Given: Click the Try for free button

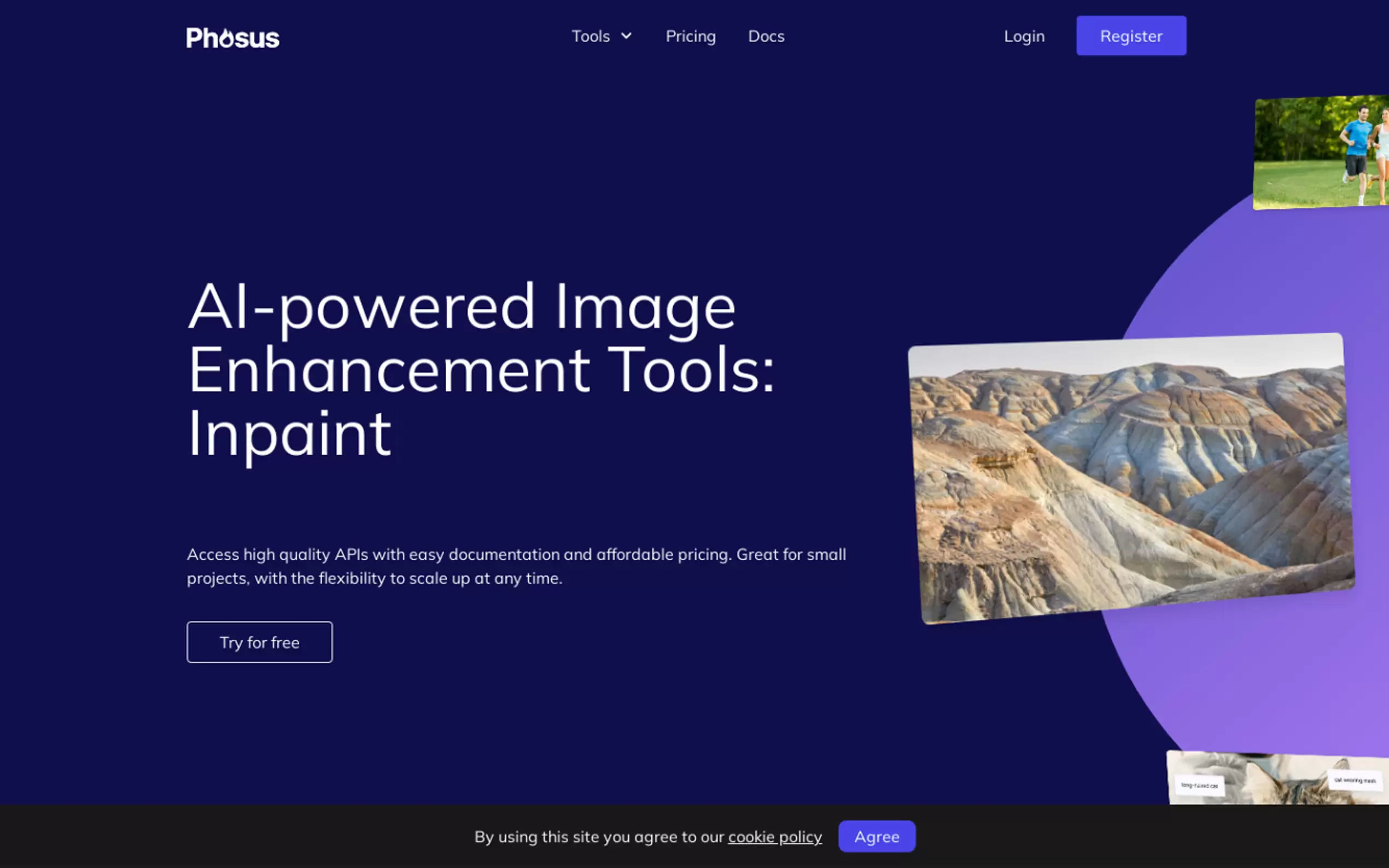Looking at the screenshot, I should [x=259, y=642].
